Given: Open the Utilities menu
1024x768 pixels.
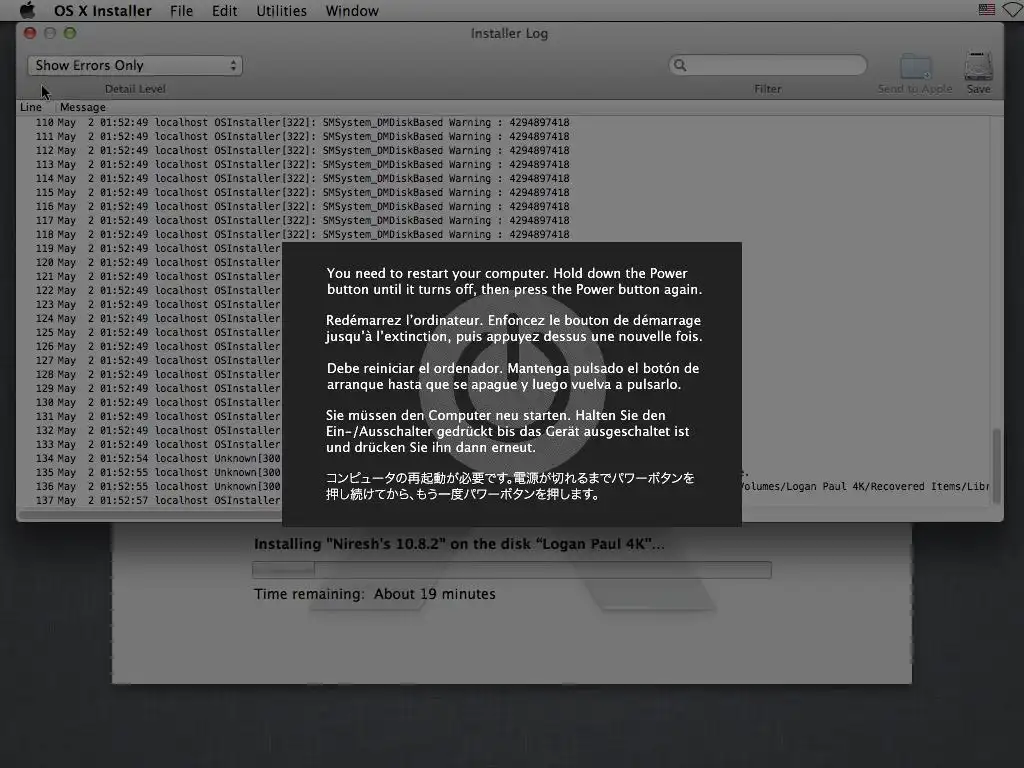Looking at the screenshot, I should tap(281, 10).
